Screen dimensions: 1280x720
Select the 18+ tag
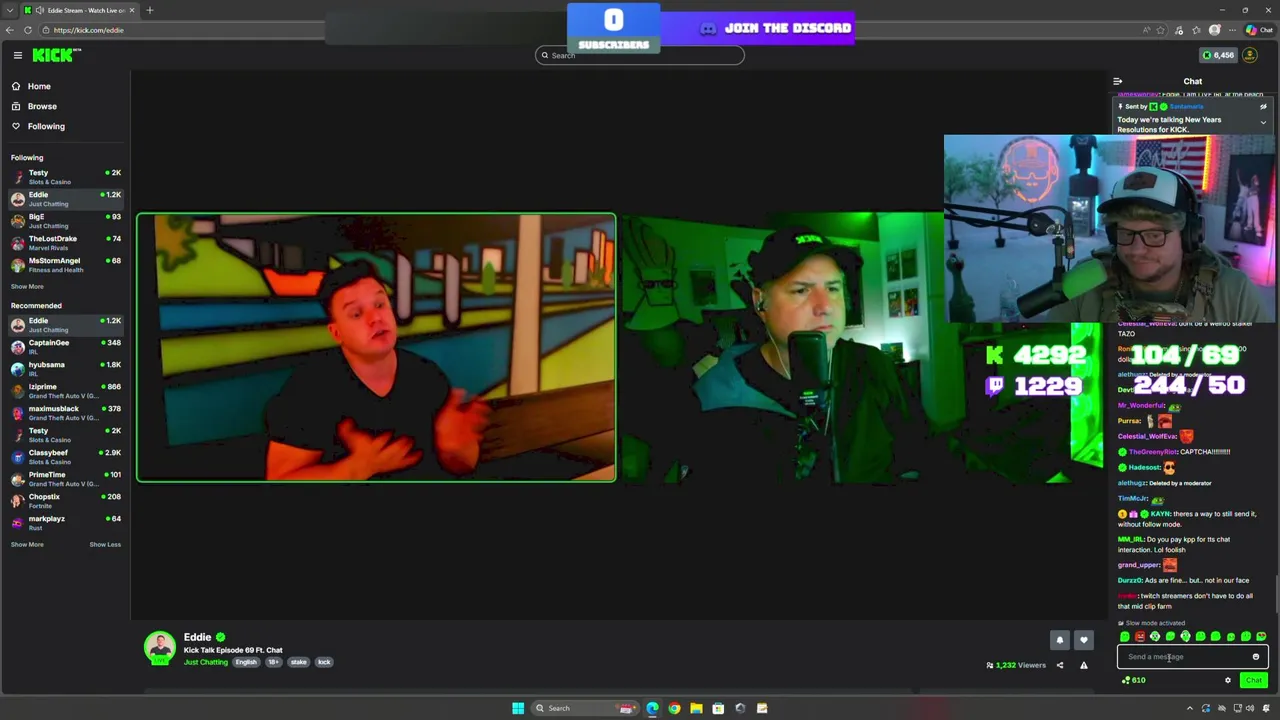click(273, 662)
